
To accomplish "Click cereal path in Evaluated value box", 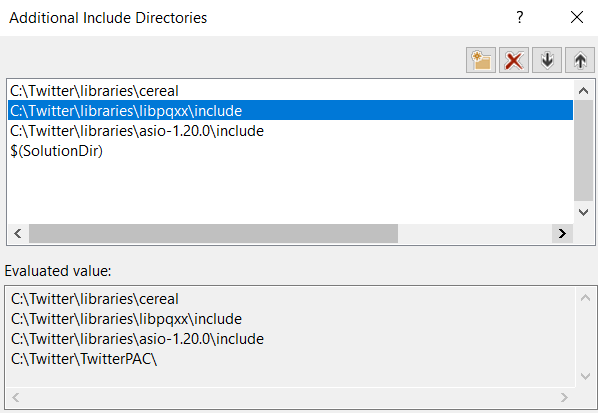I will (95, 299).
